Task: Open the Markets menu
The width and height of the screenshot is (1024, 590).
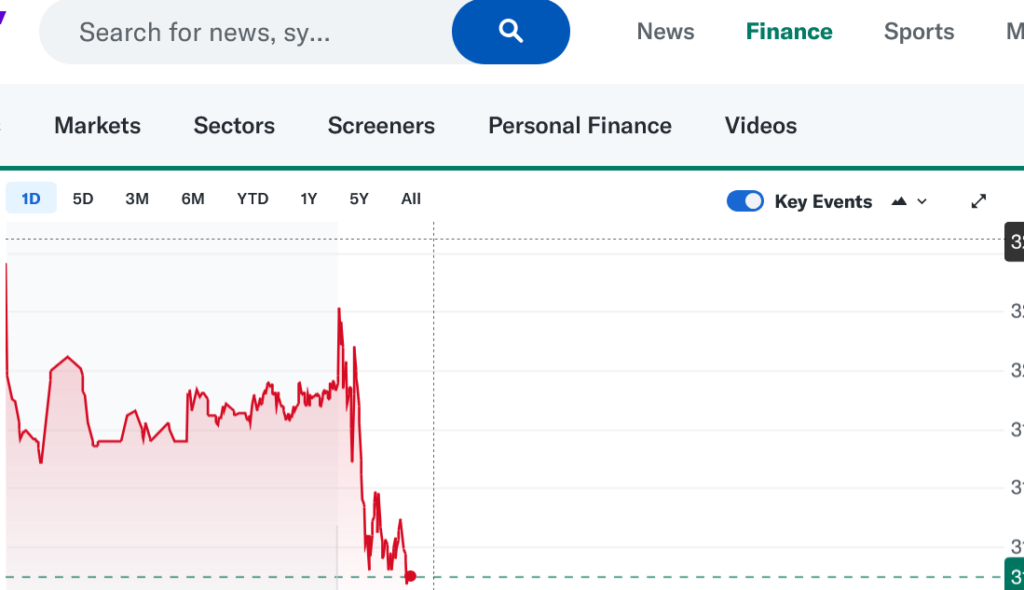Action: click(x=97, y=126)
